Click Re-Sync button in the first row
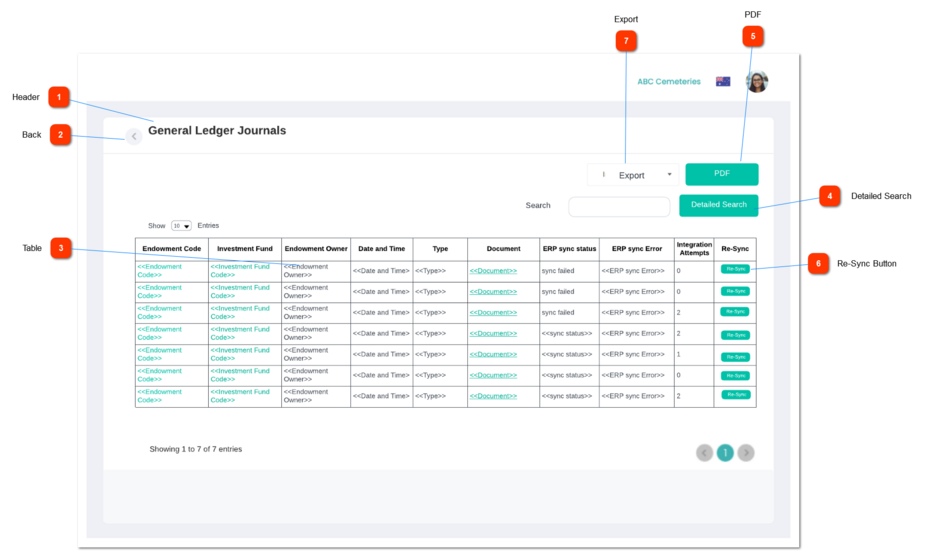The height and width of the screenshot is (552, 926). 735,269
